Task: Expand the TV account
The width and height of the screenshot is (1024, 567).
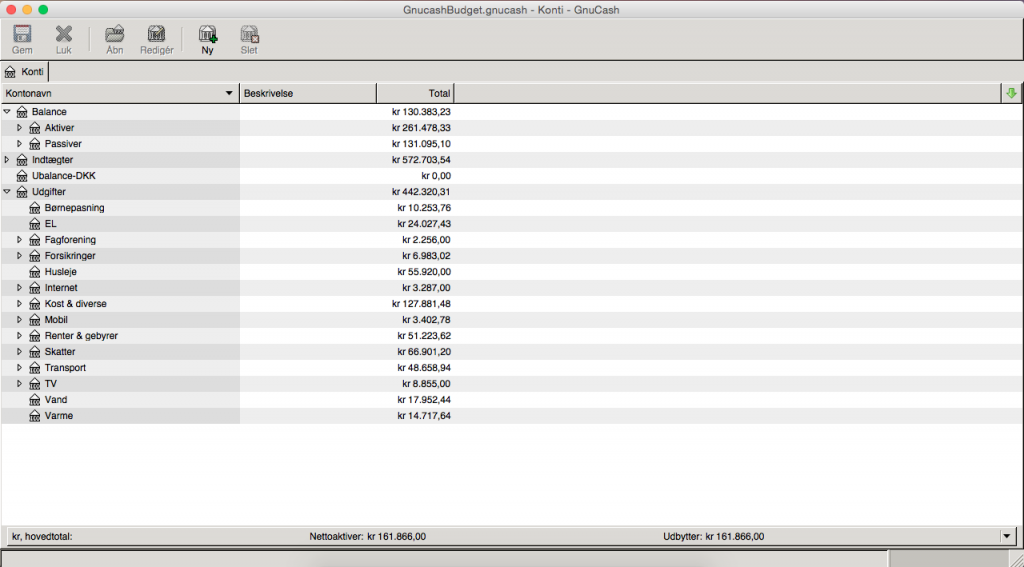Action: (x=20, y=384)
